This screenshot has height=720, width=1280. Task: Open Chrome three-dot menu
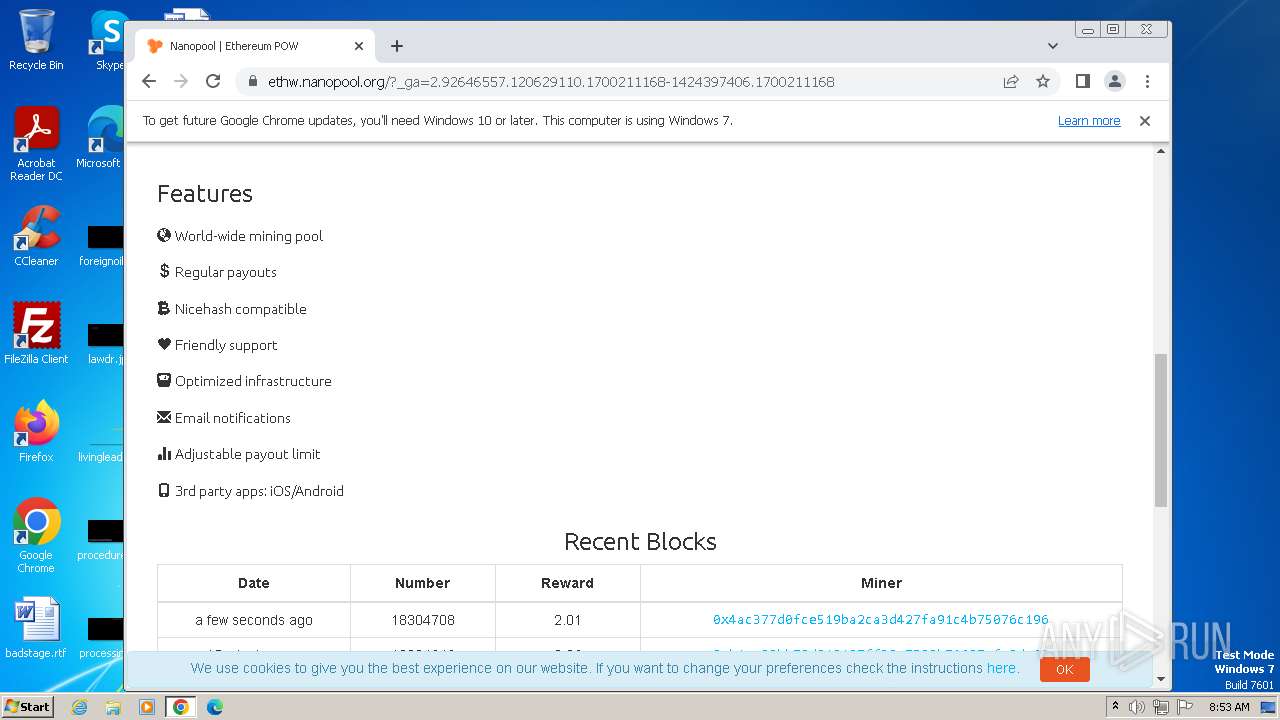point(1147,81)
